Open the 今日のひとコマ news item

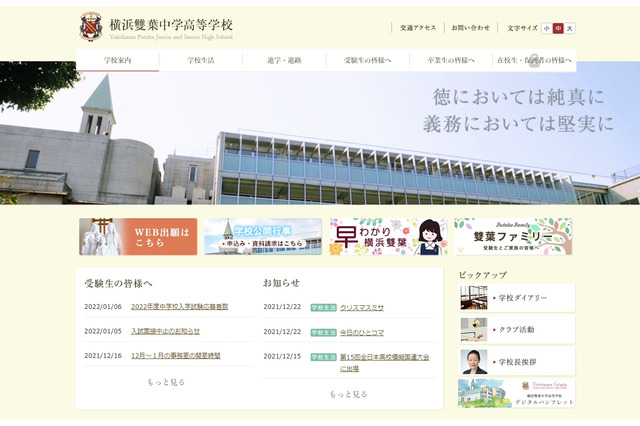point(362,332)
